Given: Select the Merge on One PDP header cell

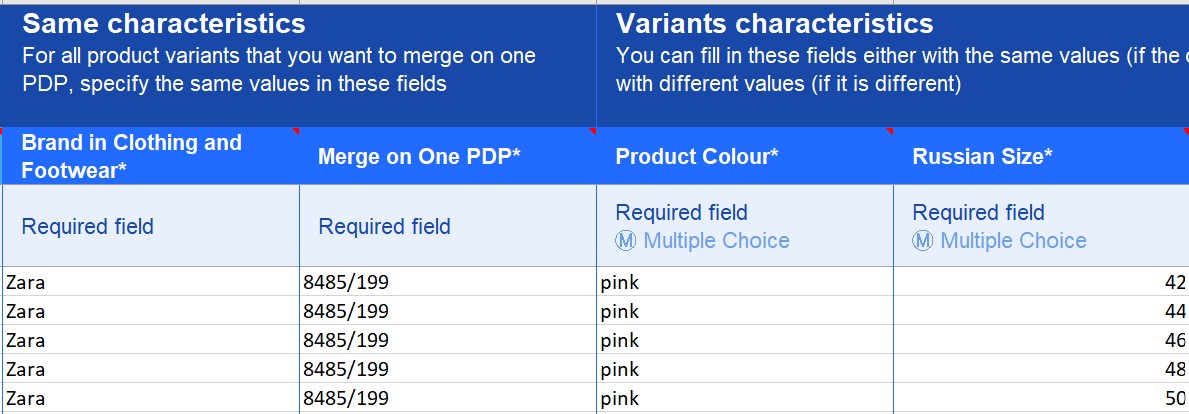Looking at the screenshot, I should (448, 156).
